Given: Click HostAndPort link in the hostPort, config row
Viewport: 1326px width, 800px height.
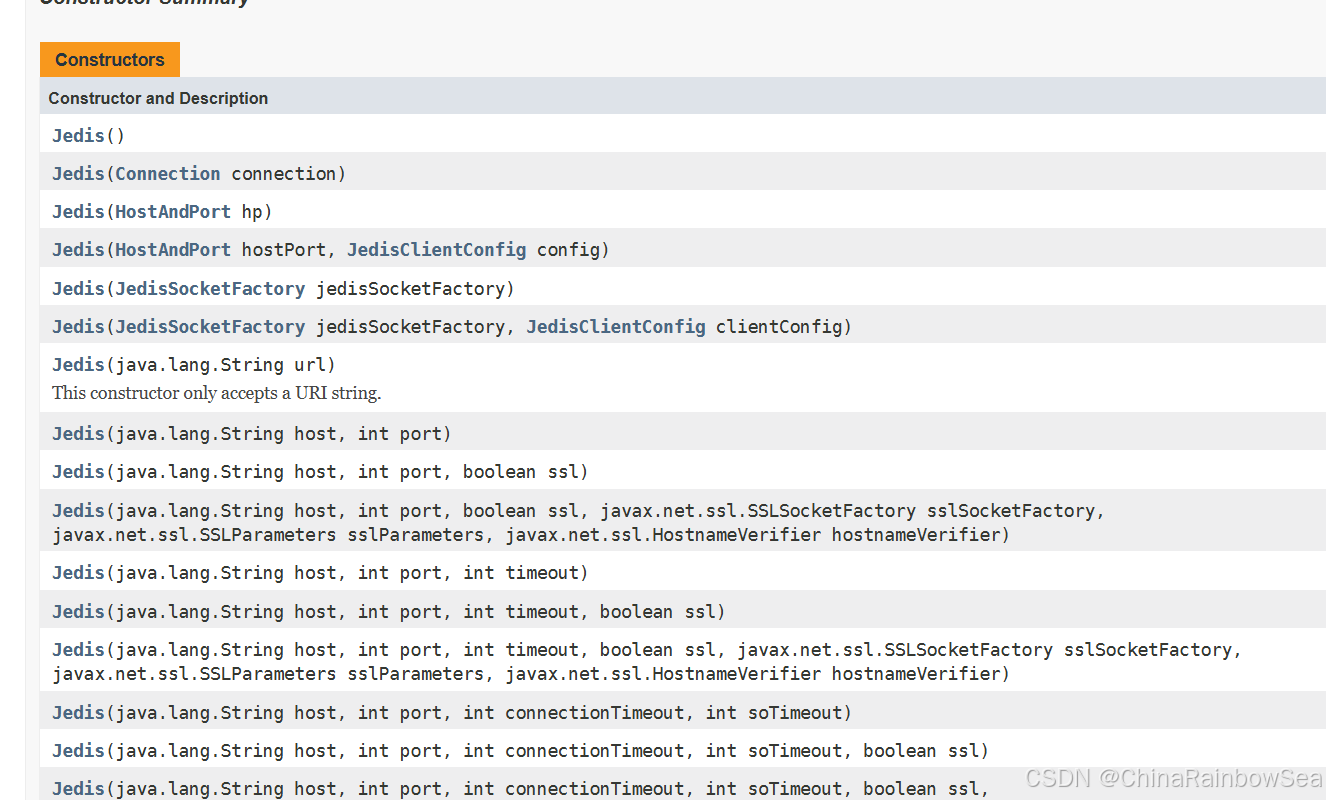Looking at the screenshot, I should click(172, 250).
